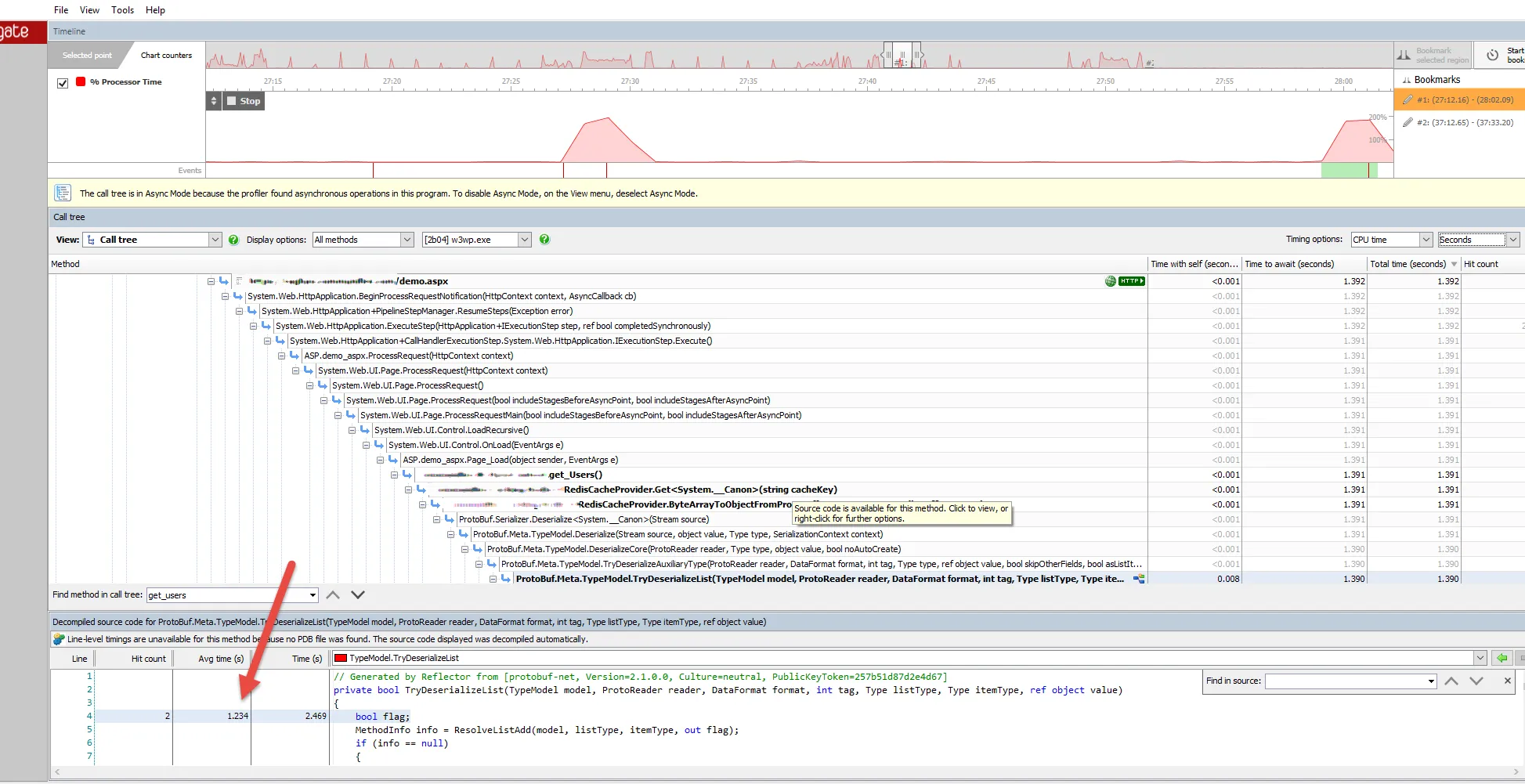Screen dimensions: 1525x784
Task: Click the globe icon on the demo.aspx row
Action: point(1111,281)
